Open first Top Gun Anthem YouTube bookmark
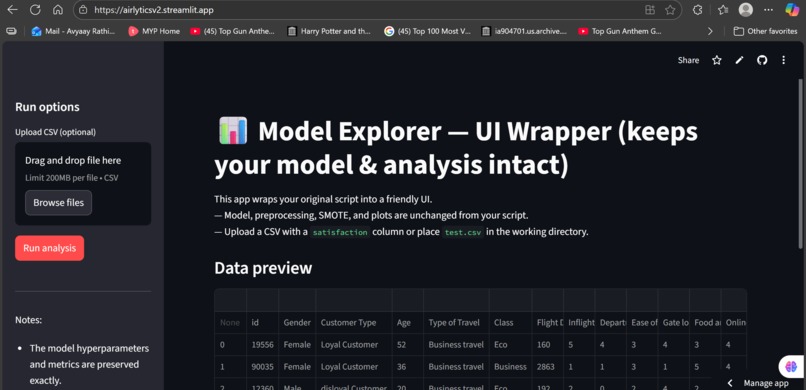Image resolution: width=806 pixels, height=390 pixels. click(232, 31)
